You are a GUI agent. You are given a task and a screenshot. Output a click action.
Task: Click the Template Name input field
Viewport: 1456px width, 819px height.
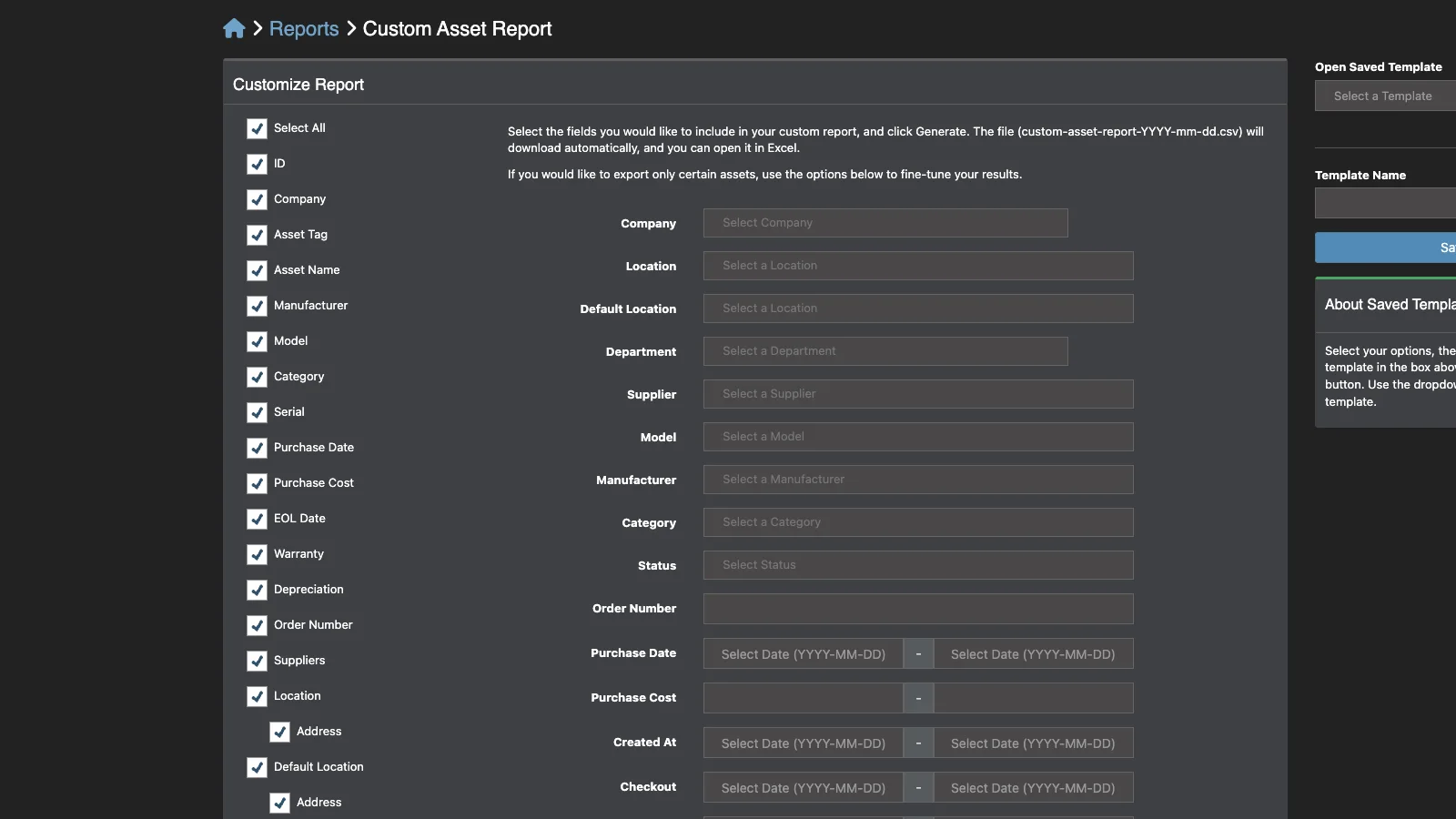click(1385, 203)
